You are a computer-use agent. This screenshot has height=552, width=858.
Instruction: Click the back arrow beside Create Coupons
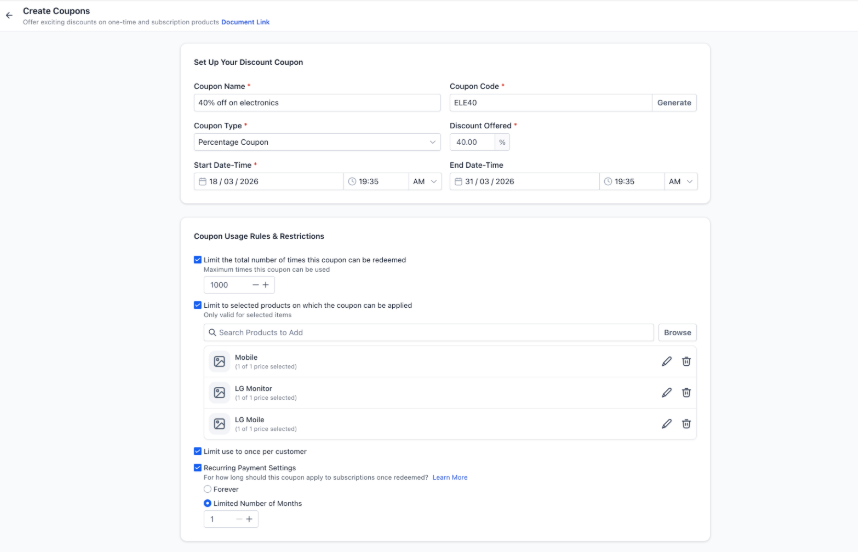pyautogui.click(x=9, y=16)
